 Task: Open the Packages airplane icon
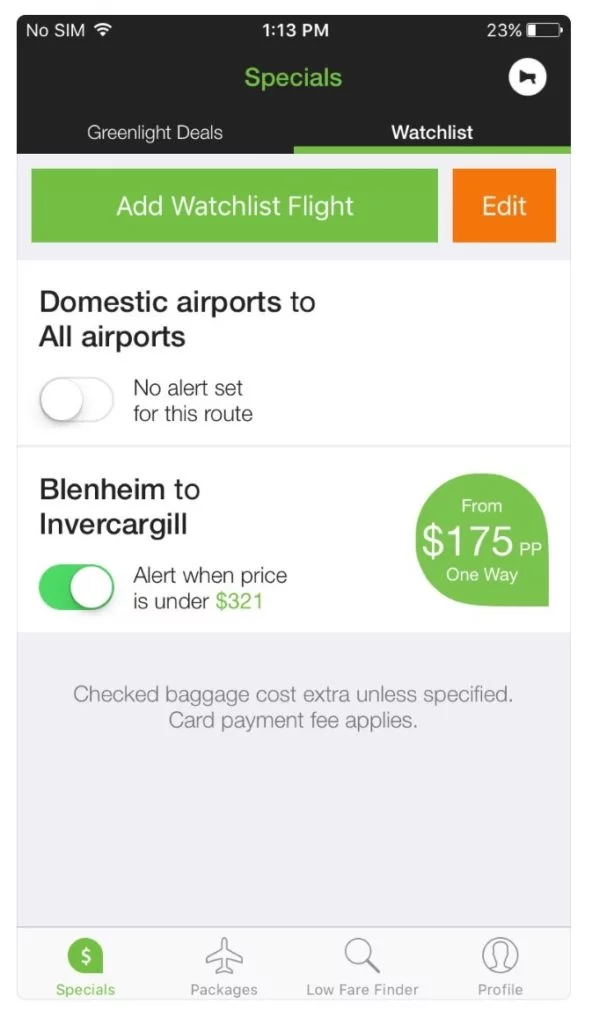224,955
